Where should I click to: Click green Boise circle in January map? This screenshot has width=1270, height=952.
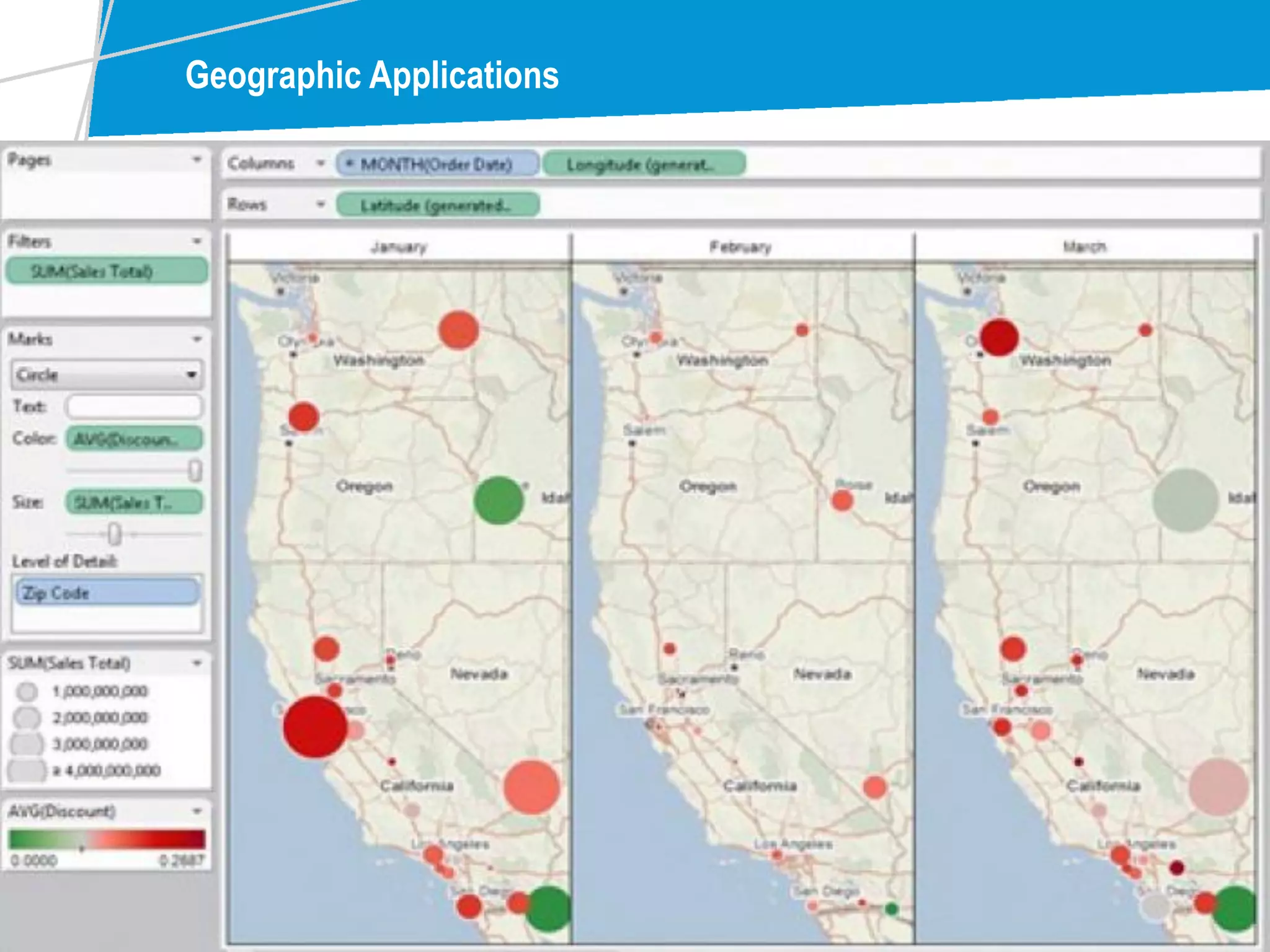pos(499,500)
